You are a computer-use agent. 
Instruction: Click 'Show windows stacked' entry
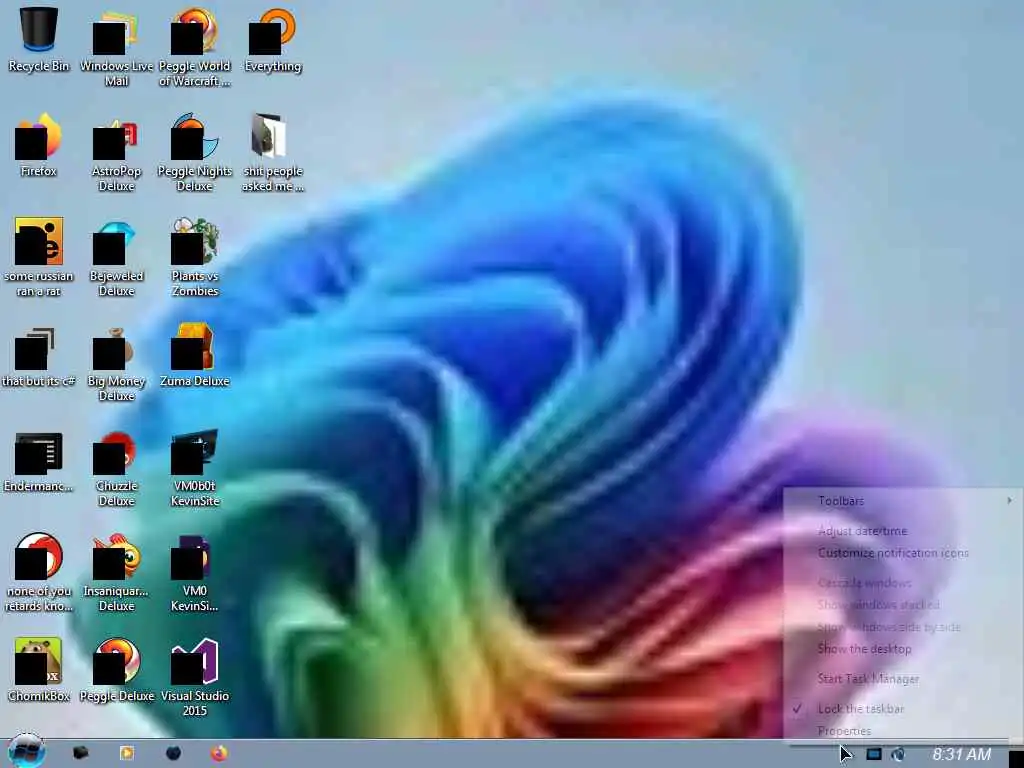point(903,605)
